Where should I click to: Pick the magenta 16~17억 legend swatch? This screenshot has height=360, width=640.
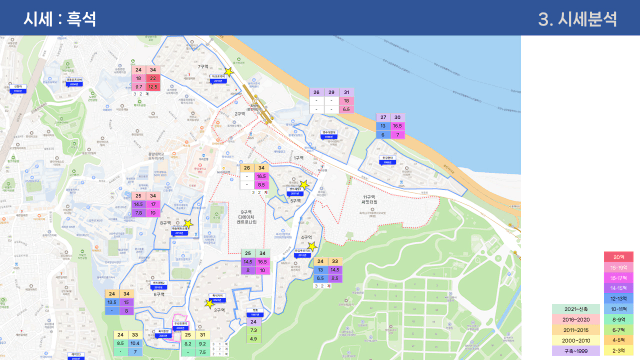point(618,278)
